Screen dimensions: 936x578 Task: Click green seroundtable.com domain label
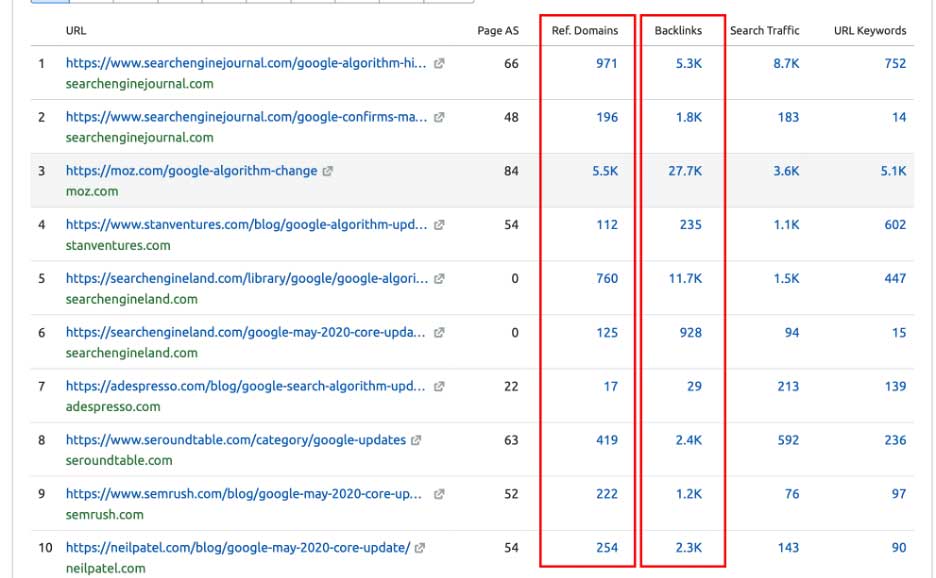[119, 460]
